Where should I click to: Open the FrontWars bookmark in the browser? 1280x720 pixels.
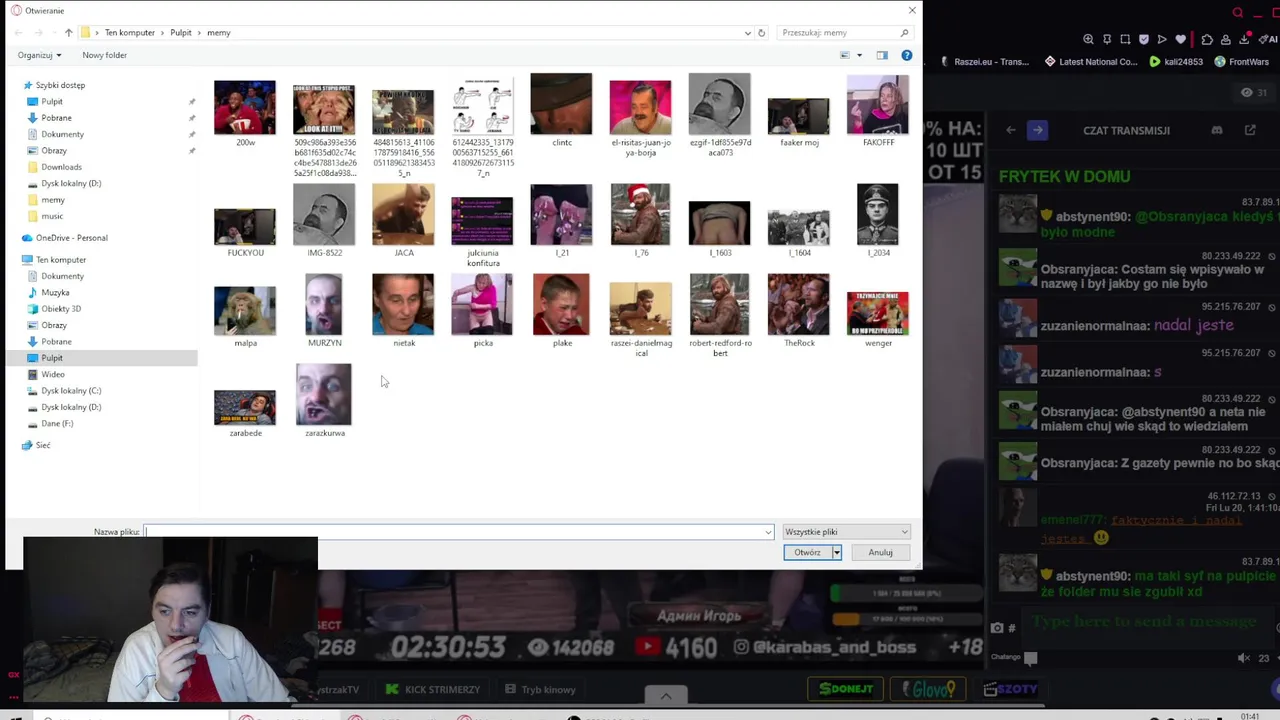[1241, 62]
